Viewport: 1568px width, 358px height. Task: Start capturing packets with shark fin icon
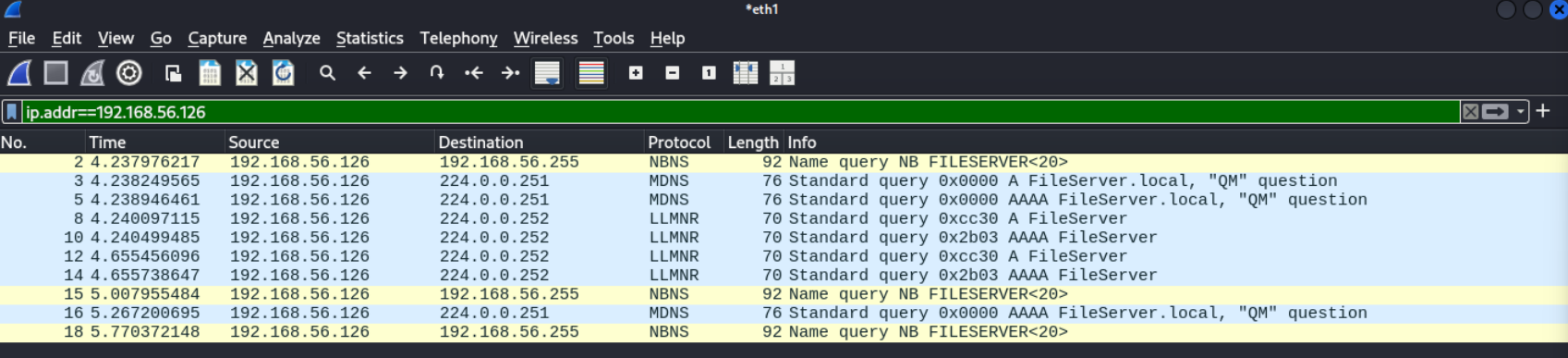click(x=19, y=73)
